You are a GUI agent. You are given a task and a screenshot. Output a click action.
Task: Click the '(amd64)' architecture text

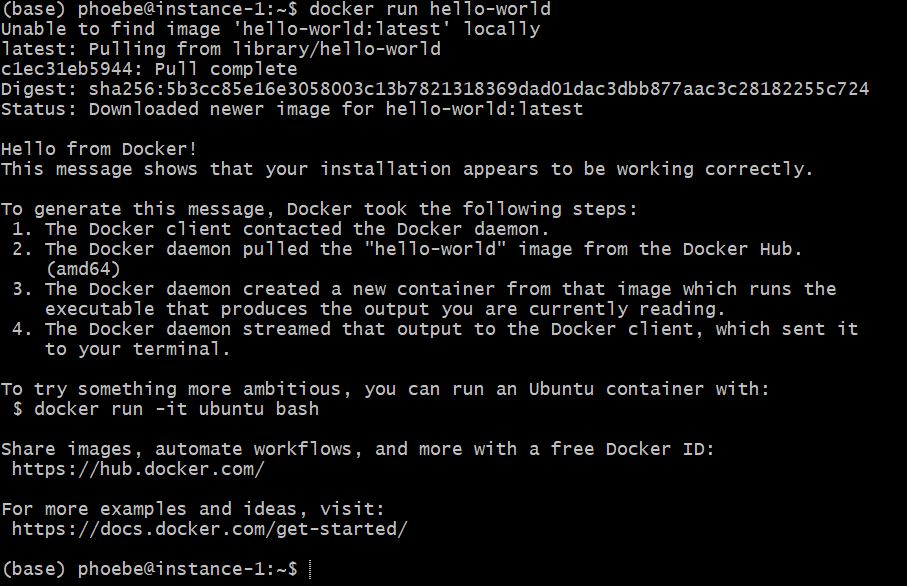(83, 269)
